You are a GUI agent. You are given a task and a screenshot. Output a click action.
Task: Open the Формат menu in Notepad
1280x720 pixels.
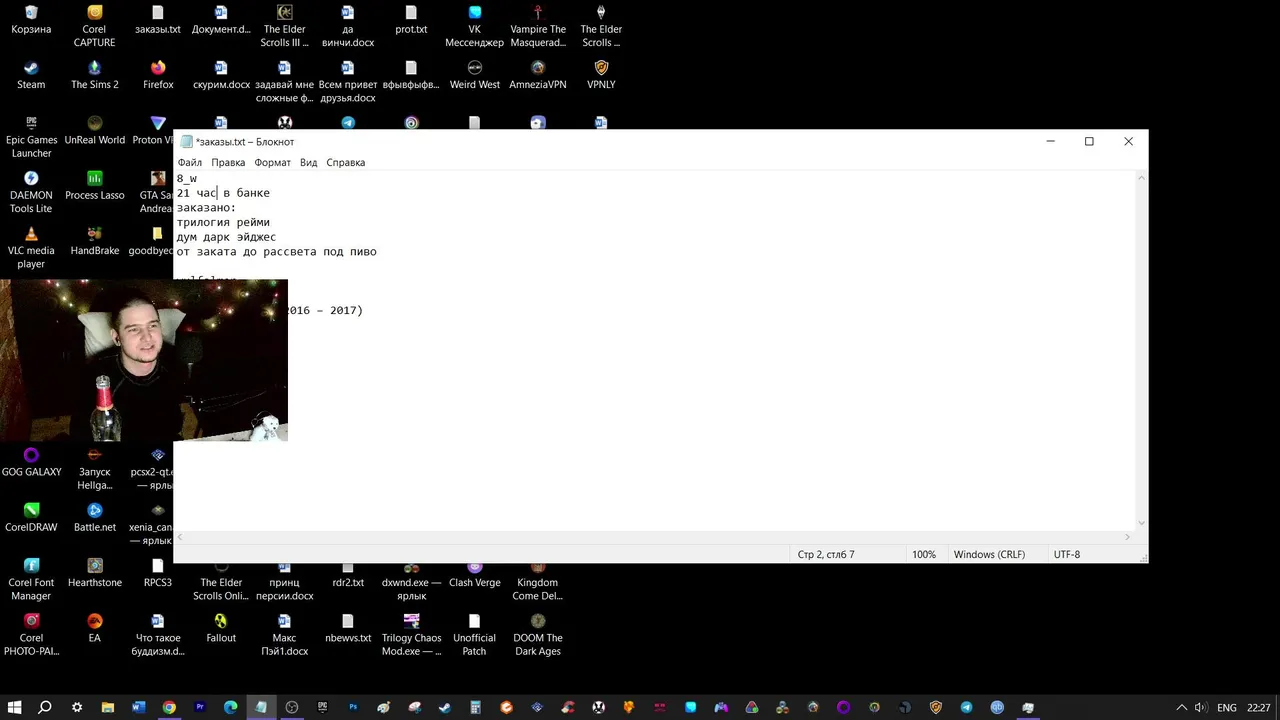click(272, 162)
